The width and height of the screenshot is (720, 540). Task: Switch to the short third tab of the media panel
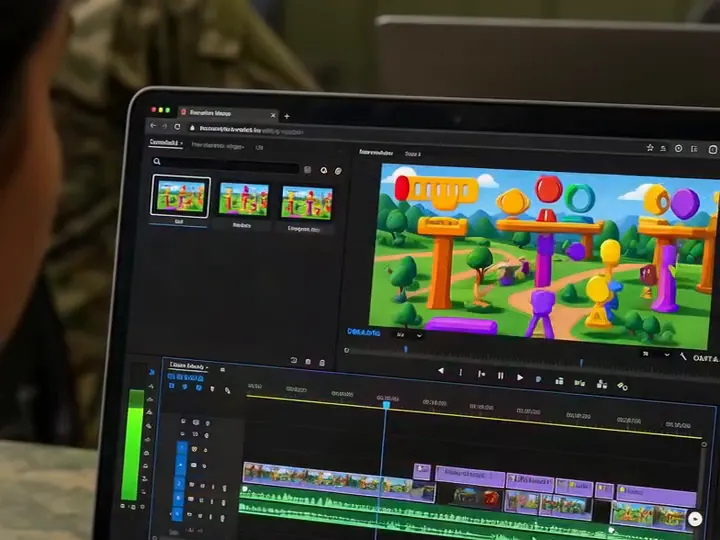(259, 147)
